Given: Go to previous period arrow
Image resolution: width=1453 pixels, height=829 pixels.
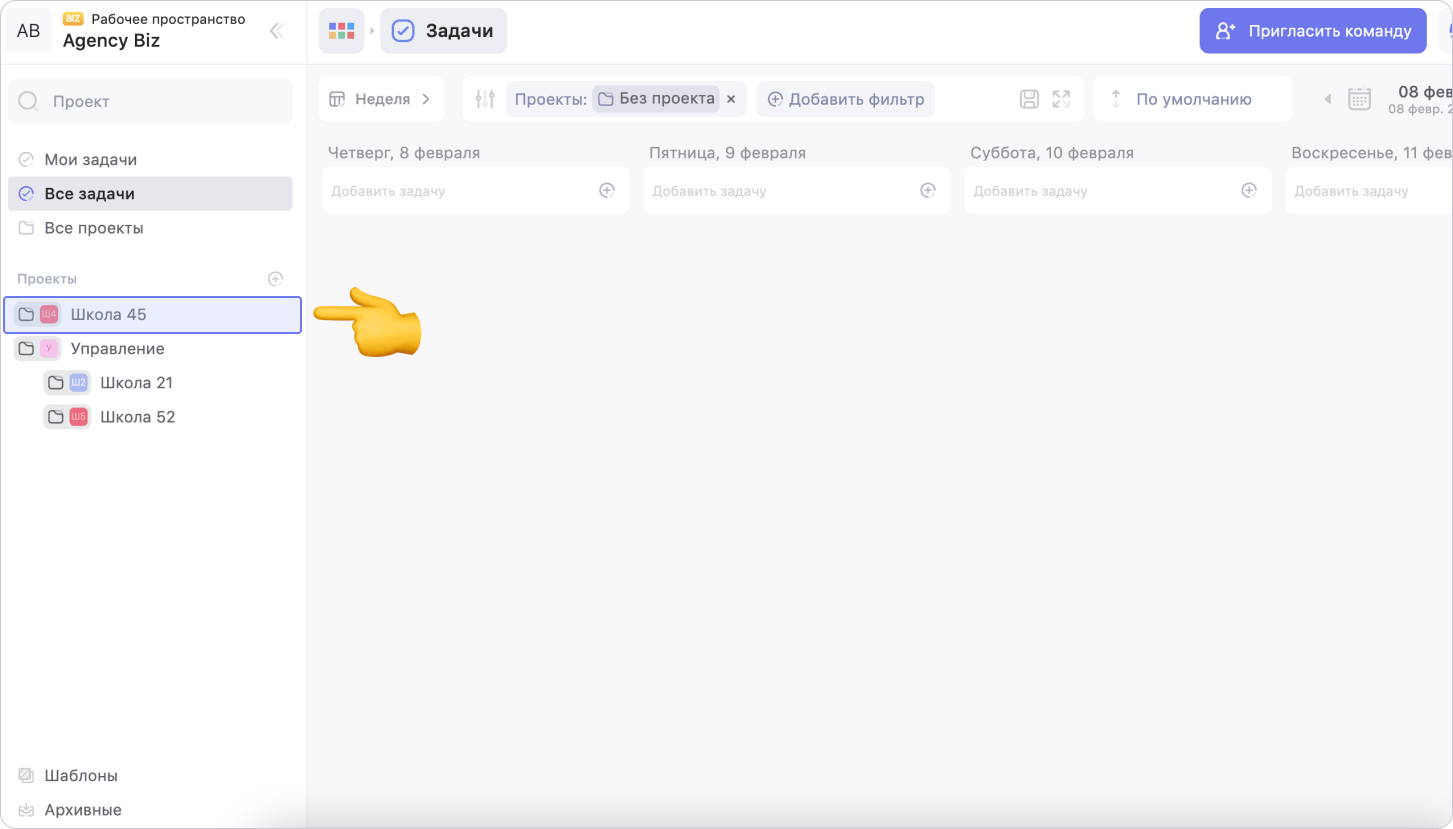Looking at the screenshot, I should coord(1328,99).
